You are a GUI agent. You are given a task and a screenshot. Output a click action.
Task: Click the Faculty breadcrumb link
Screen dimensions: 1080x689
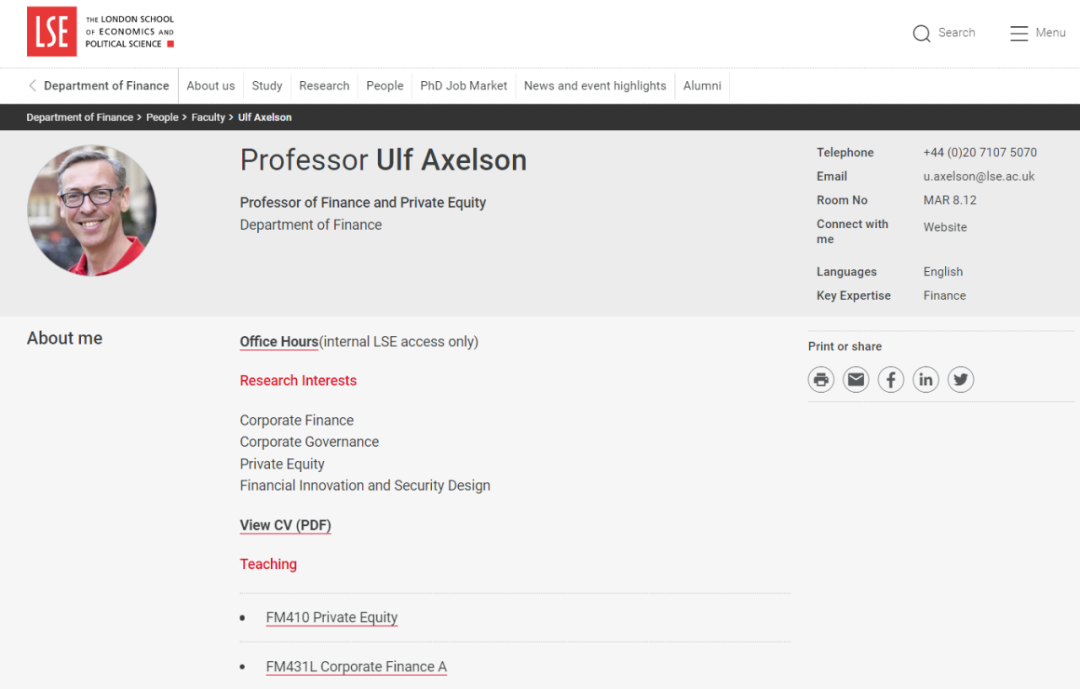(208, 118)
